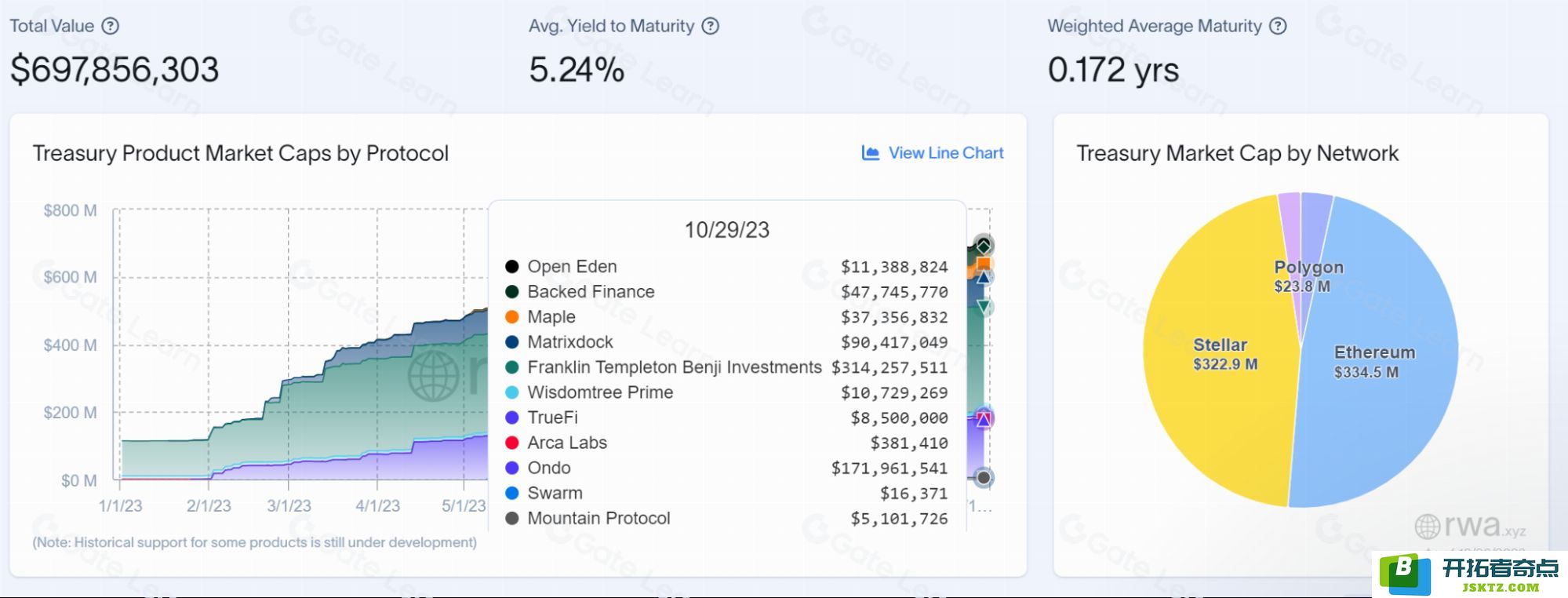Click the 5/1/23 x-axis label
This screenshot has height=598, width=1568.
coord(464,506)
